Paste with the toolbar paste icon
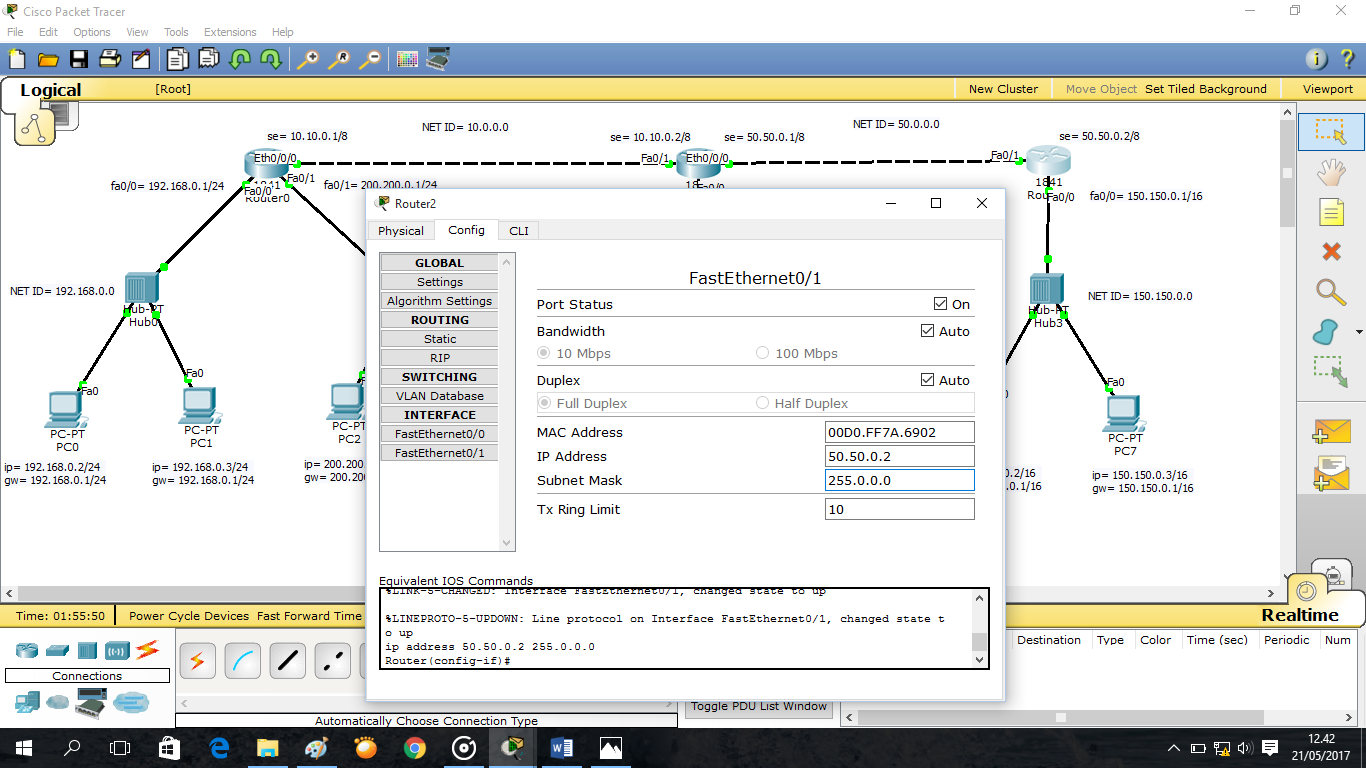The height and width of the screenshot is (768, 1366). tap(209, 59)
